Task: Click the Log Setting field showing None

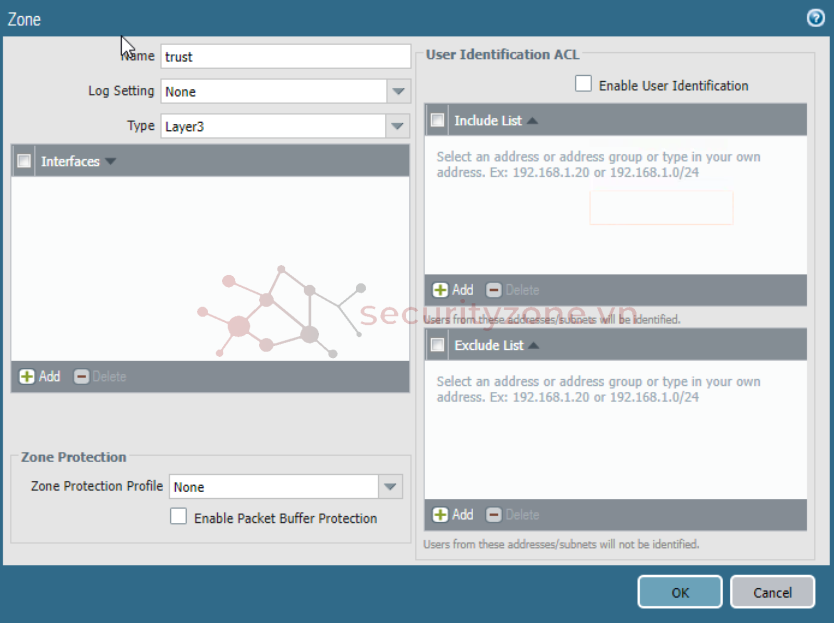Action: tap(273, 92)
